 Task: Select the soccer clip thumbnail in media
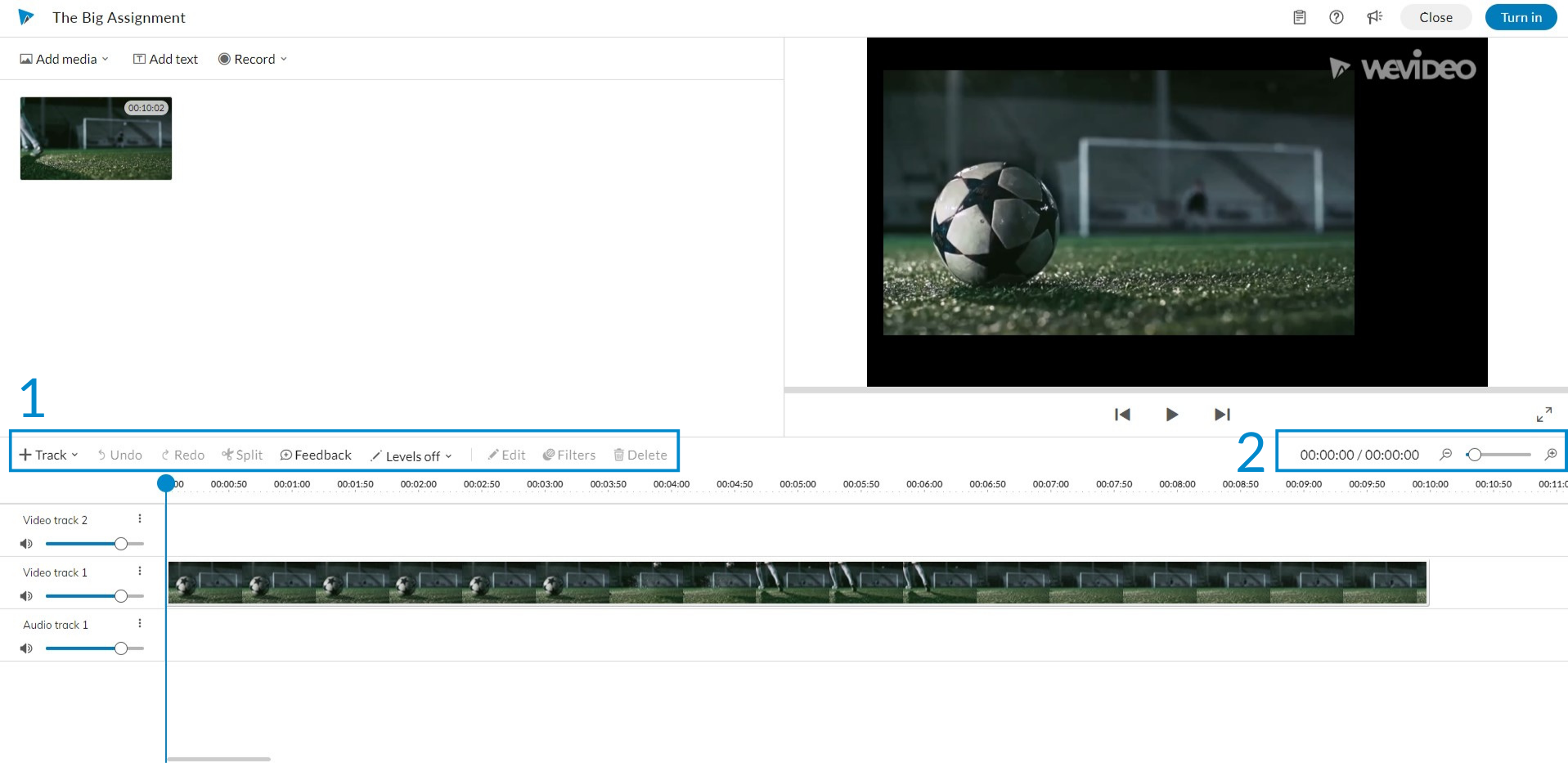point(96,139)
